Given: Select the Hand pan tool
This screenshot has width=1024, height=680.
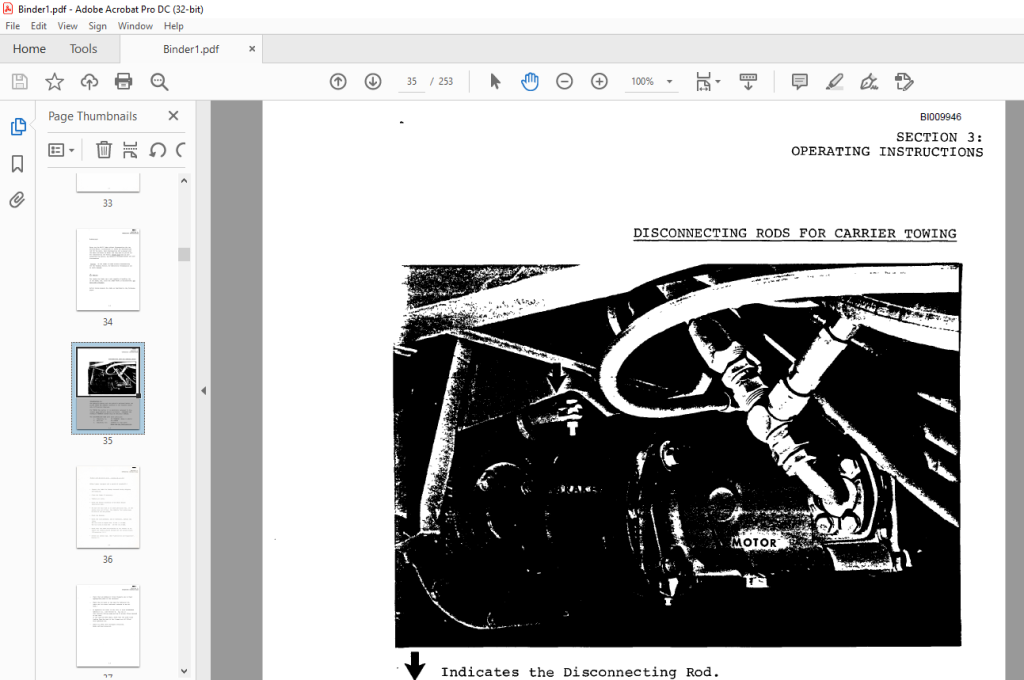Looking at the screenshot, I should point(530,82).
